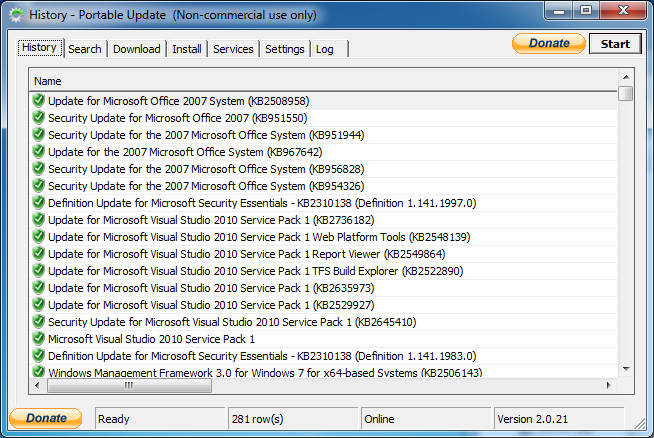Click the Portable Update app icon in title bar

(16, 15)
